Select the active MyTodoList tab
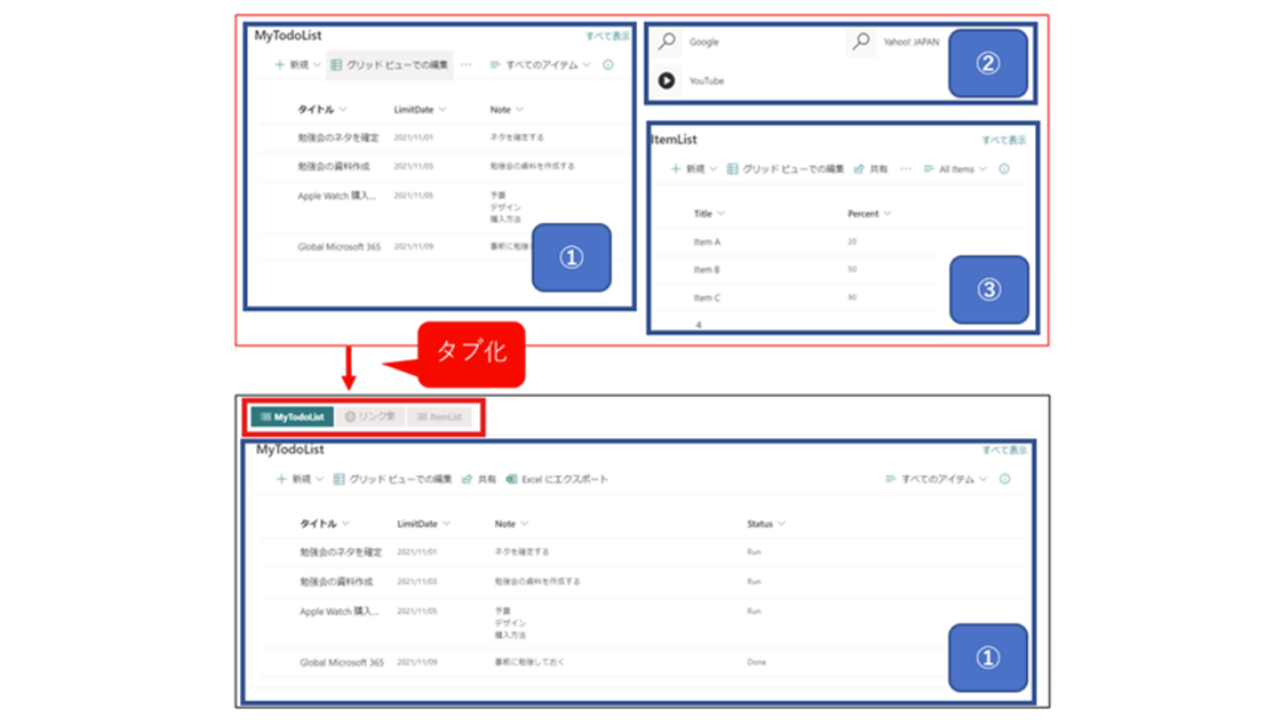 click(x=291, y=417)
